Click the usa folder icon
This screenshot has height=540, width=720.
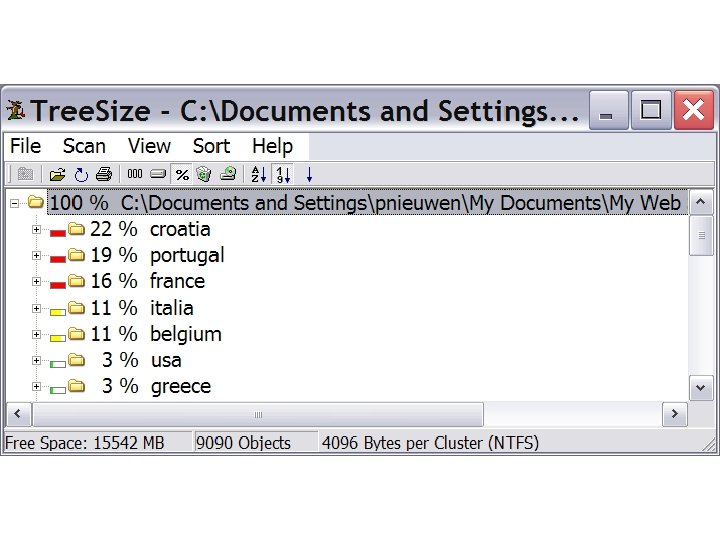click(77, 360)
